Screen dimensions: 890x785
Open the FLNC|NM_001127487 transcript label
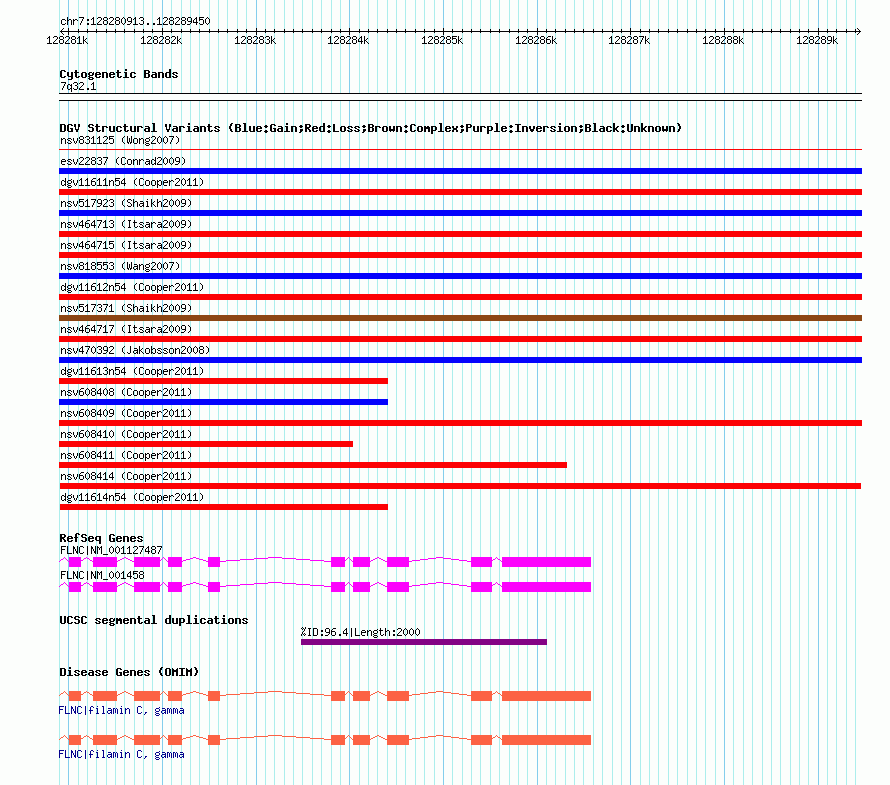point(111,550)
